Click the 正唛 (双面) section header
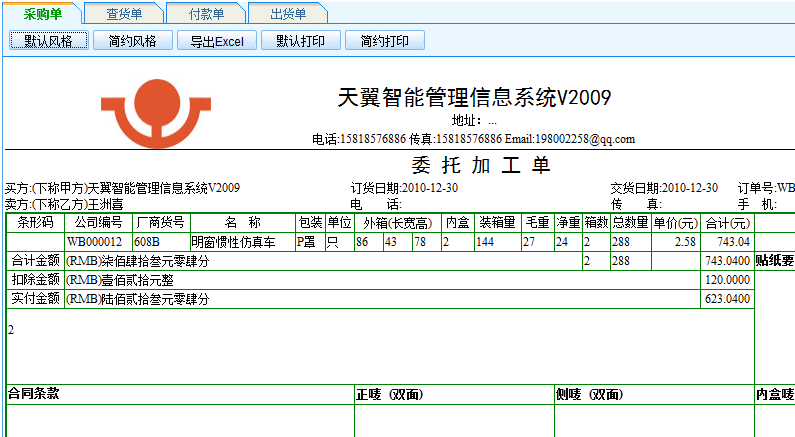This screenshot has width=795, height=437. point(390,394)
